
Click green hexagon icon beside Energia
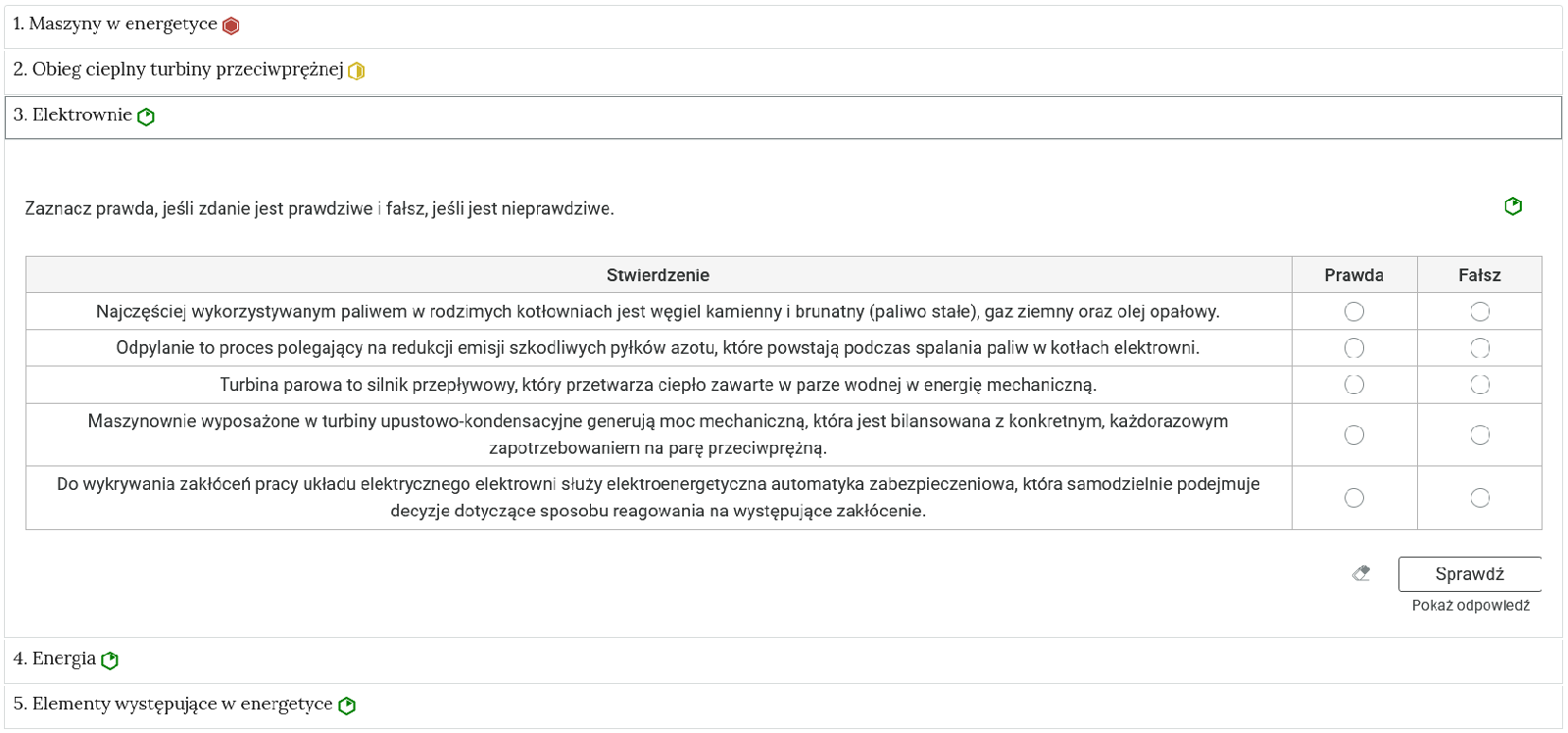pos(110,660)
